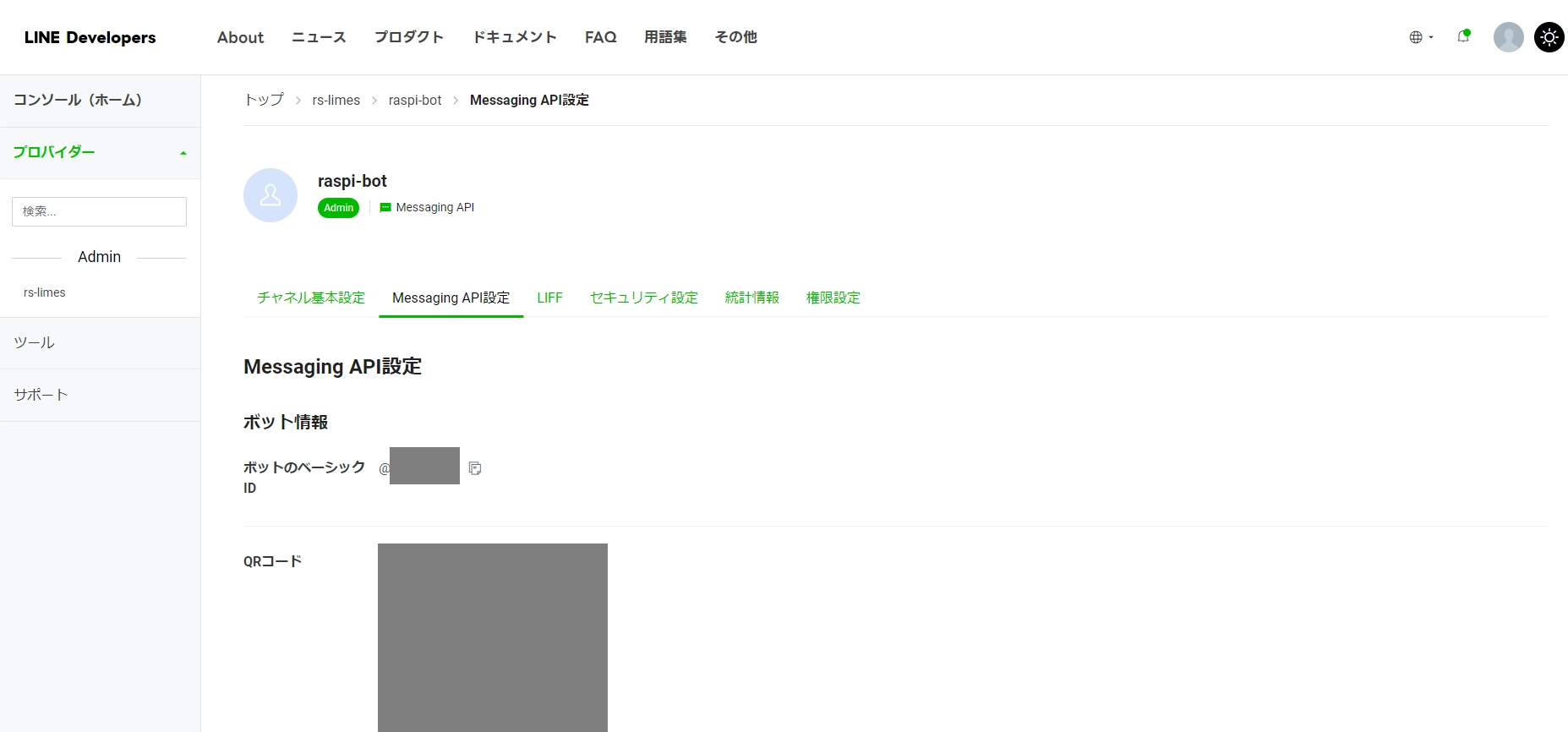Go to トップ in the breadcrumb

click(x=264, y=100)
